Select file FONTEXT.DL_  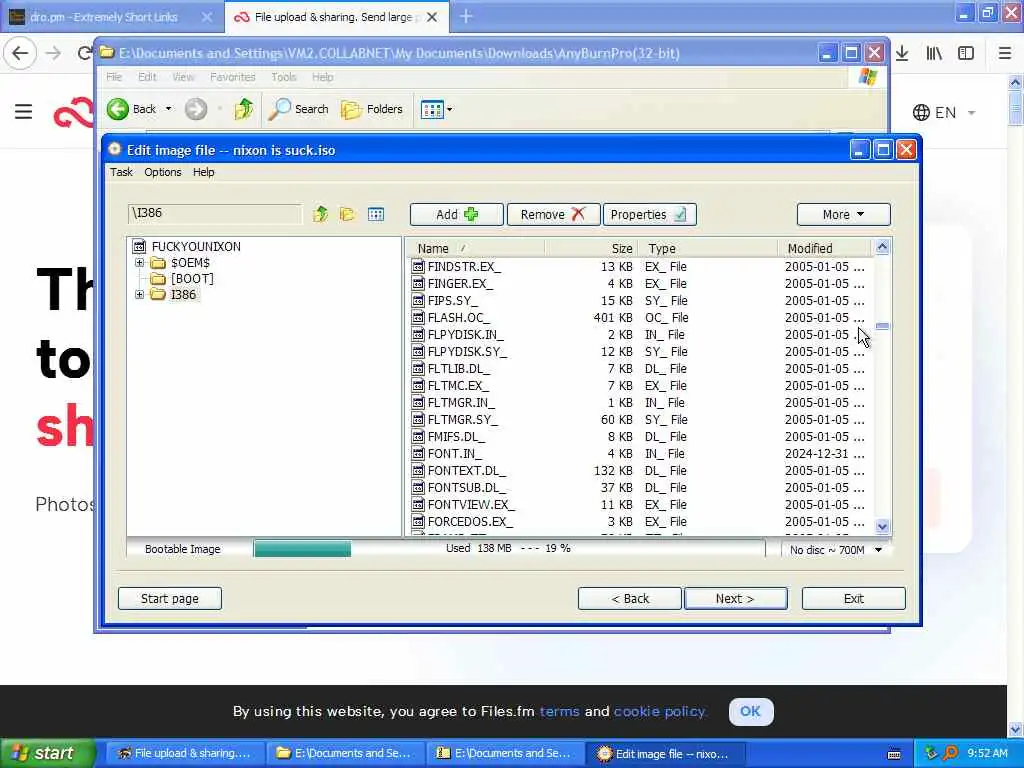(x=467, y=470)
